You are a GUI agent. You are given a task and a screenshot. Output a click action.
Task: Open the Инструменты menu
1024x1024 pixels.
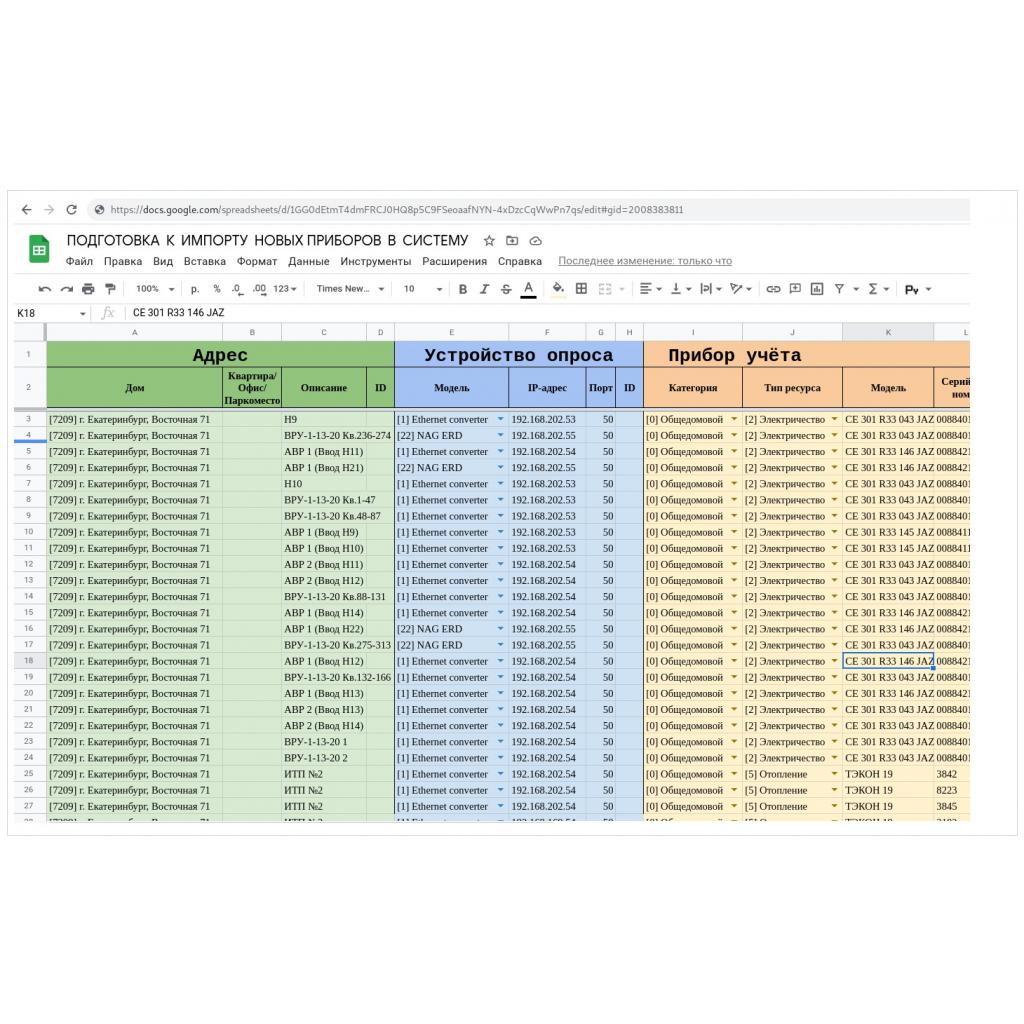point(376,261)
